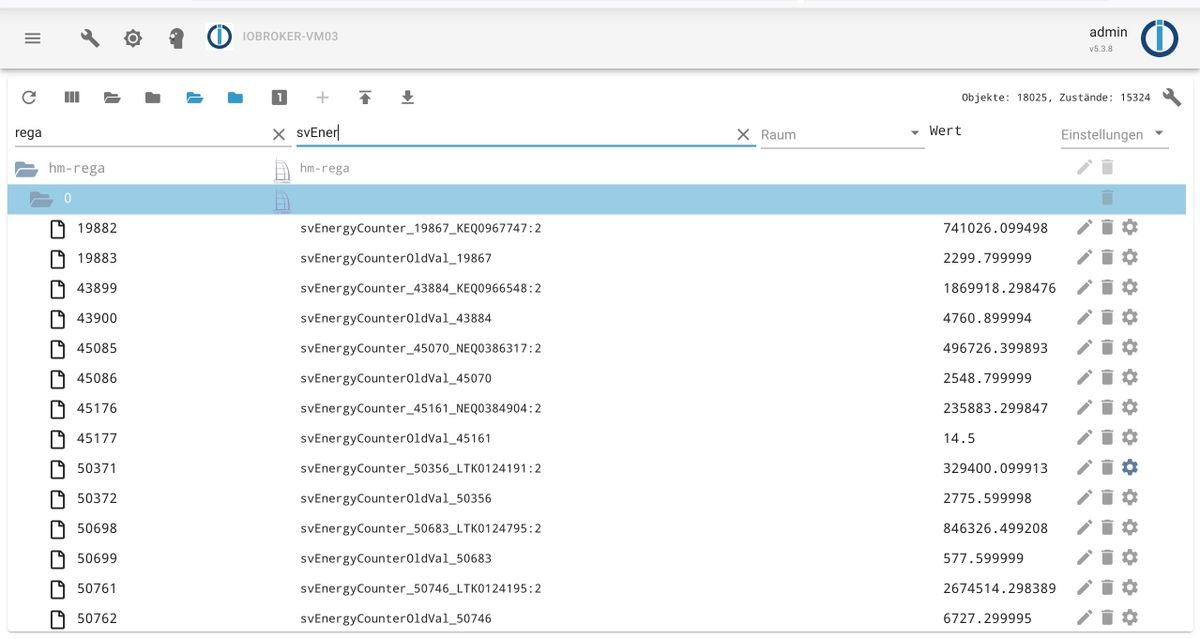
Task: Edit object 50372 pencil icon
Action: tap(1085, 498)
